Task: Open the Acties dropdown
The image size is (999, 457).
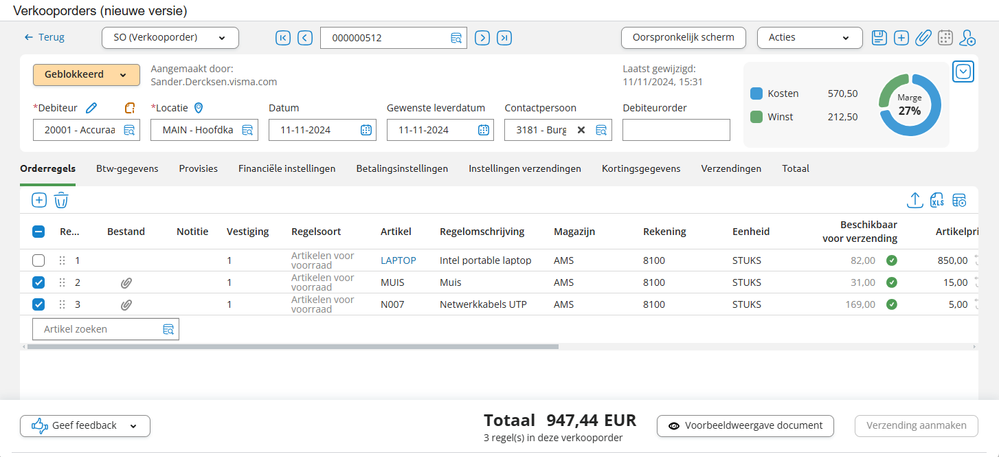Action: pyautogui.click(x=810, y=38)
